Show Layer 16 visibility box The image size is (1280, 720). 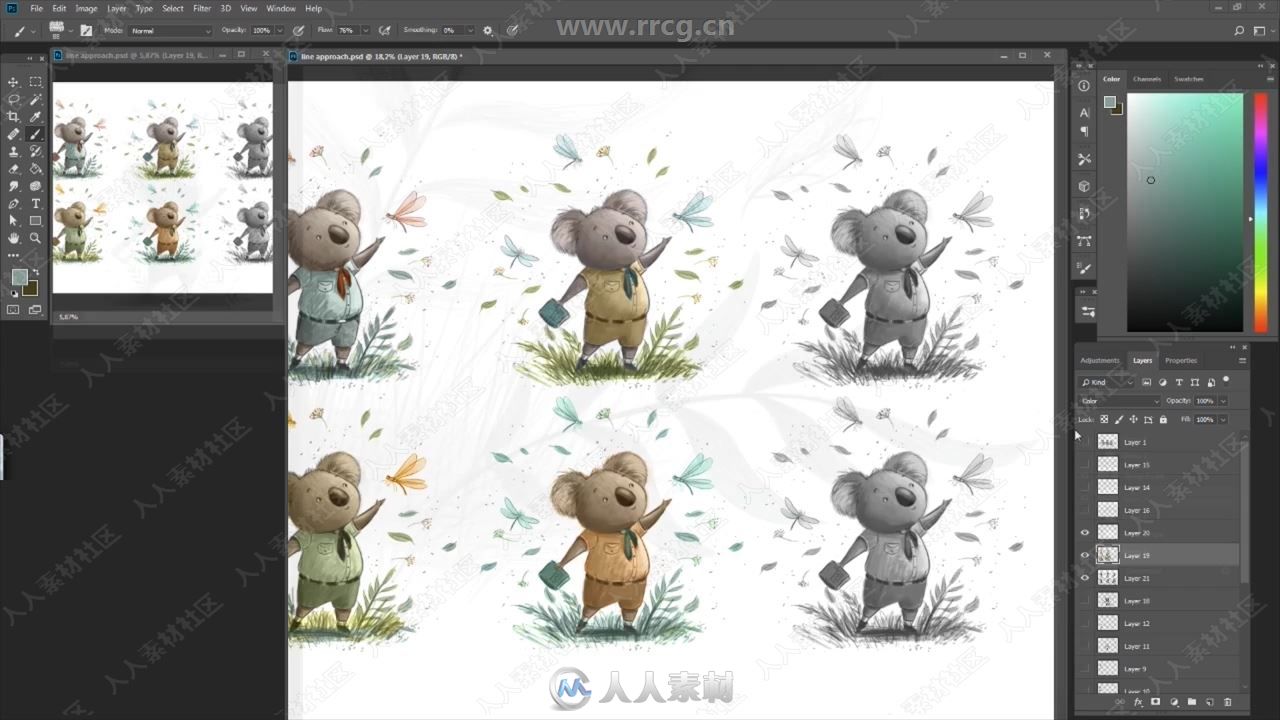(1085, 510)
